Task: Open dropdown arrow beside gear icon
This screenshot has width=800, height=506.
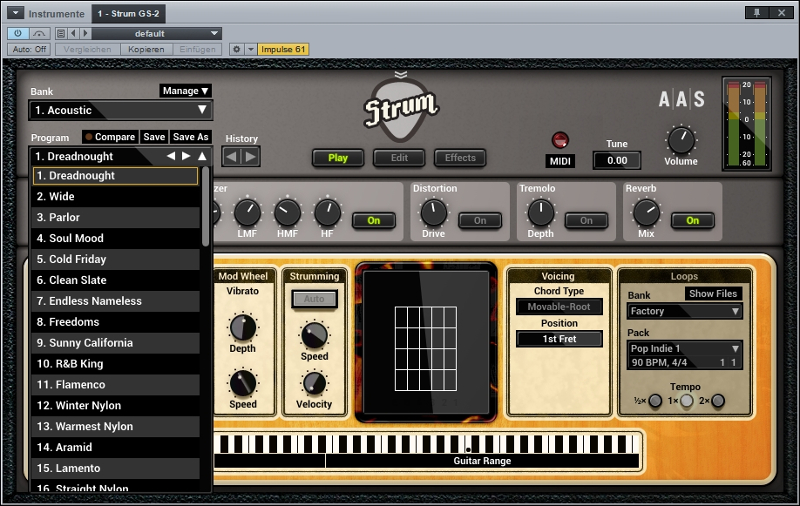Action: tap(251, 49)
